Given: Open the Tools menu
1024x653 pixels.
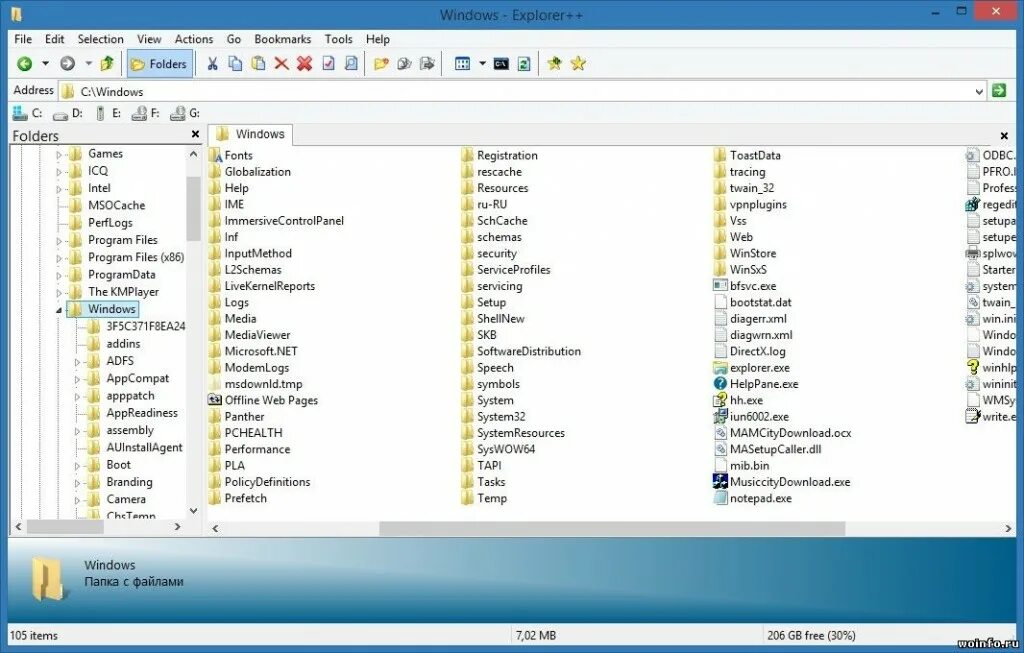Looking at the screenshot, I should (338, 39).
